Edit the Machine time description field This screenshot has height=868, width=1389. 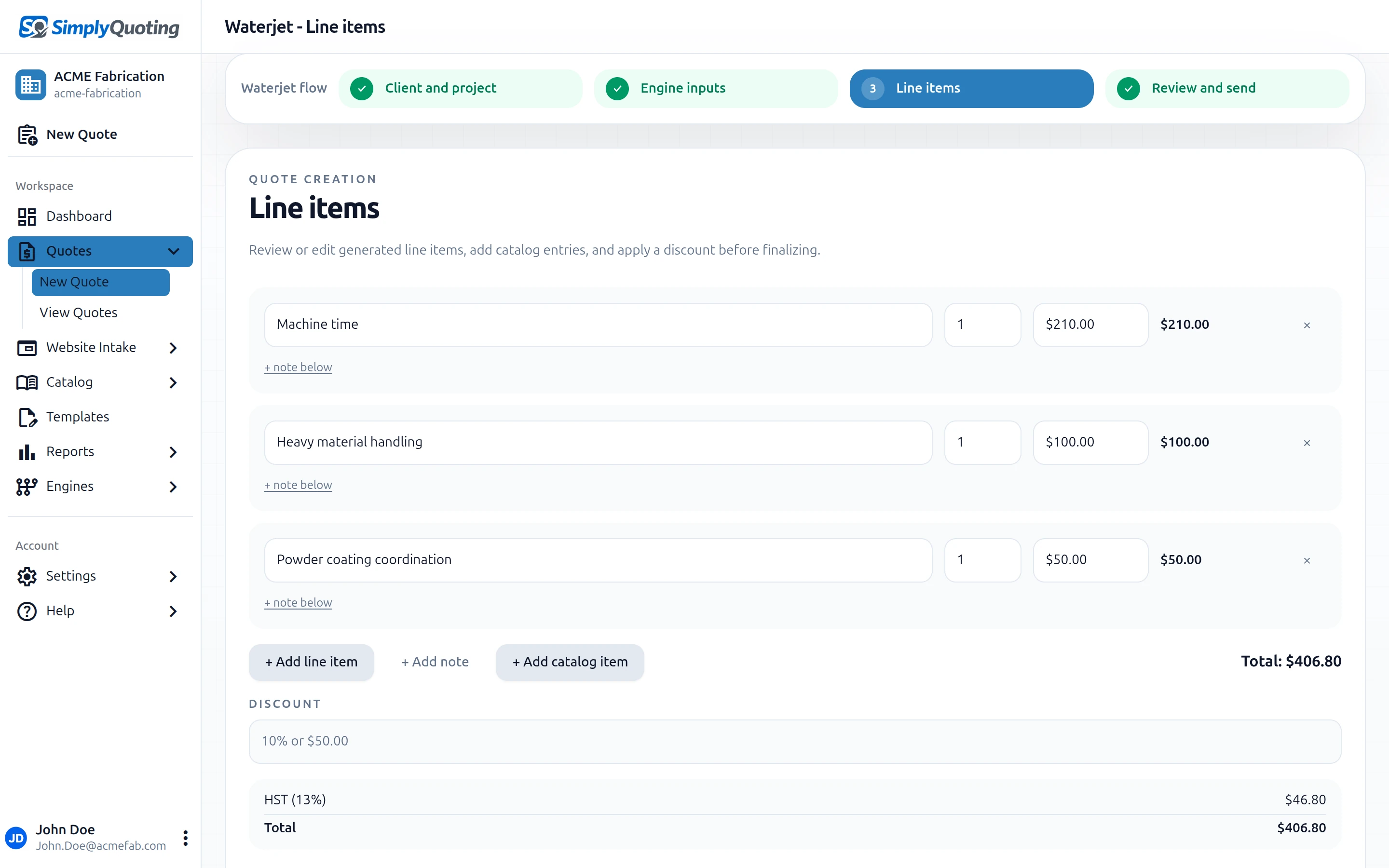click(598, 325)
